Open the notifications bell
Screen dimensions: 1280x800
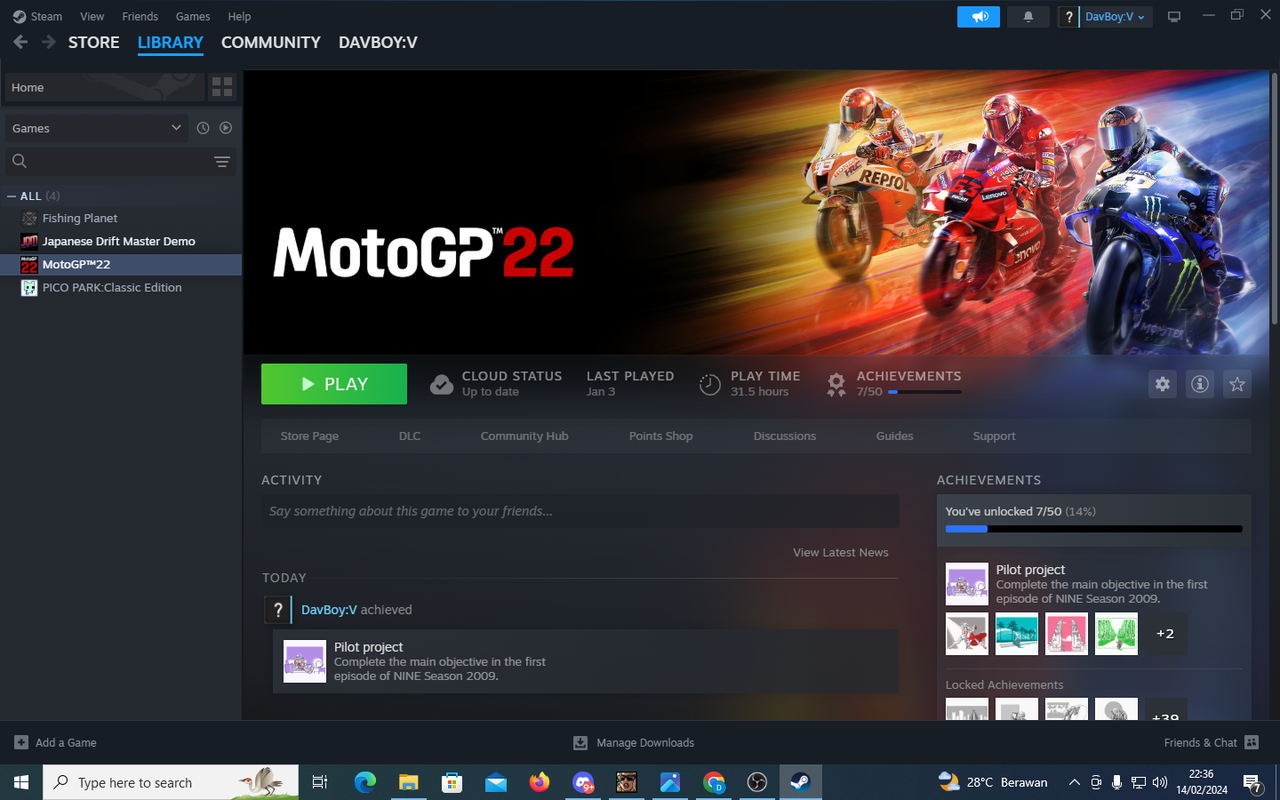[x=1028, y=17]
